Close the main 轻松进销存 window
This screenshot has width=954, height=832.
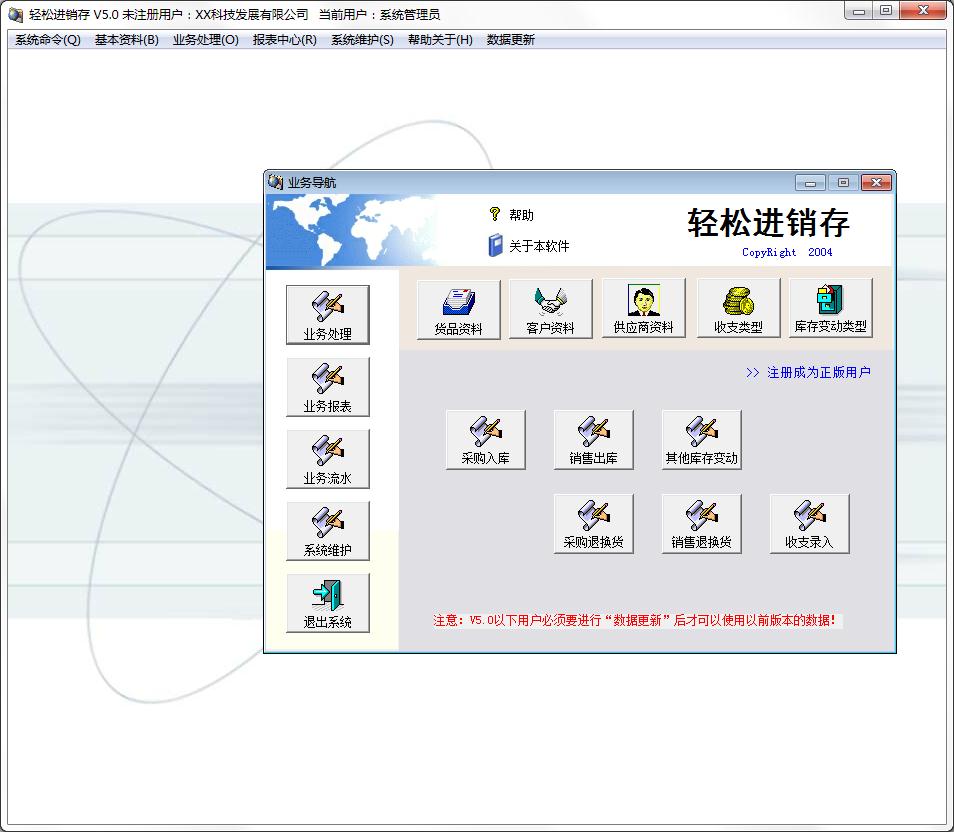click(922, 10)
